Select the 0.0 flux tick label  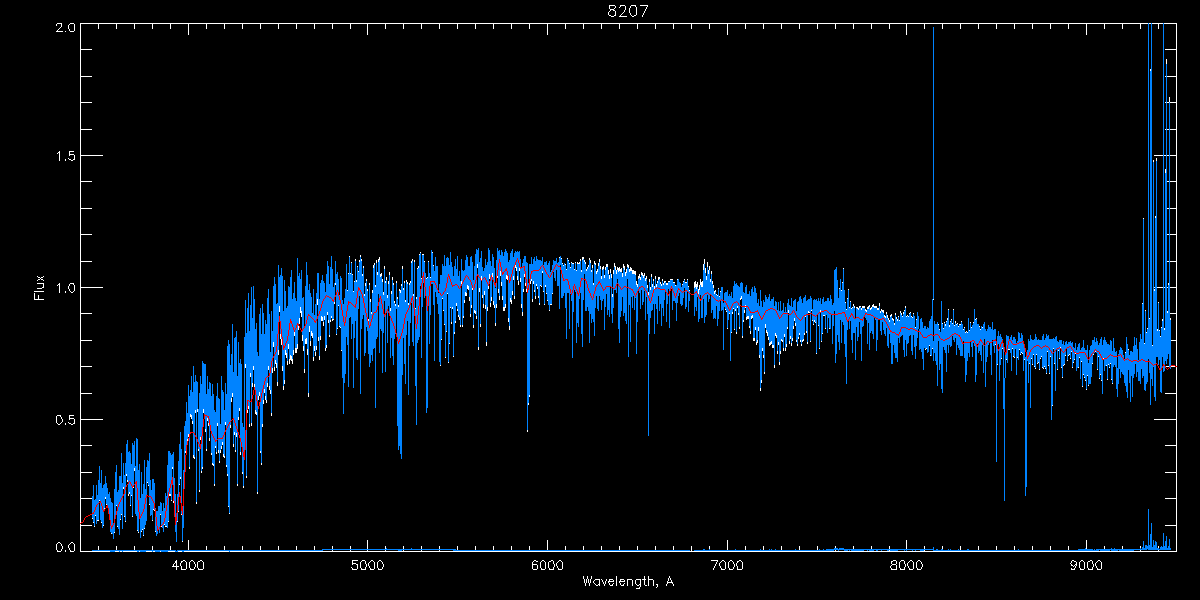coord(65,547)
